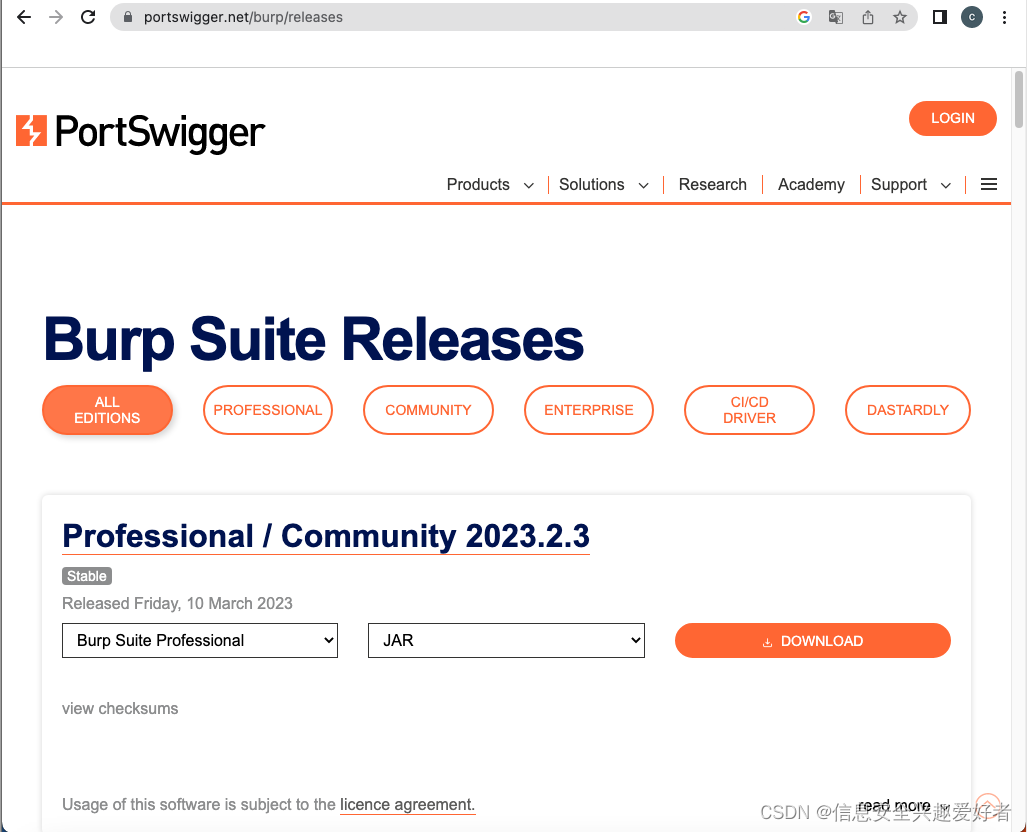The height and width of the screenshot is (832, 1027).
Task: Click the padlock site info icon
Action: point(128,17)
